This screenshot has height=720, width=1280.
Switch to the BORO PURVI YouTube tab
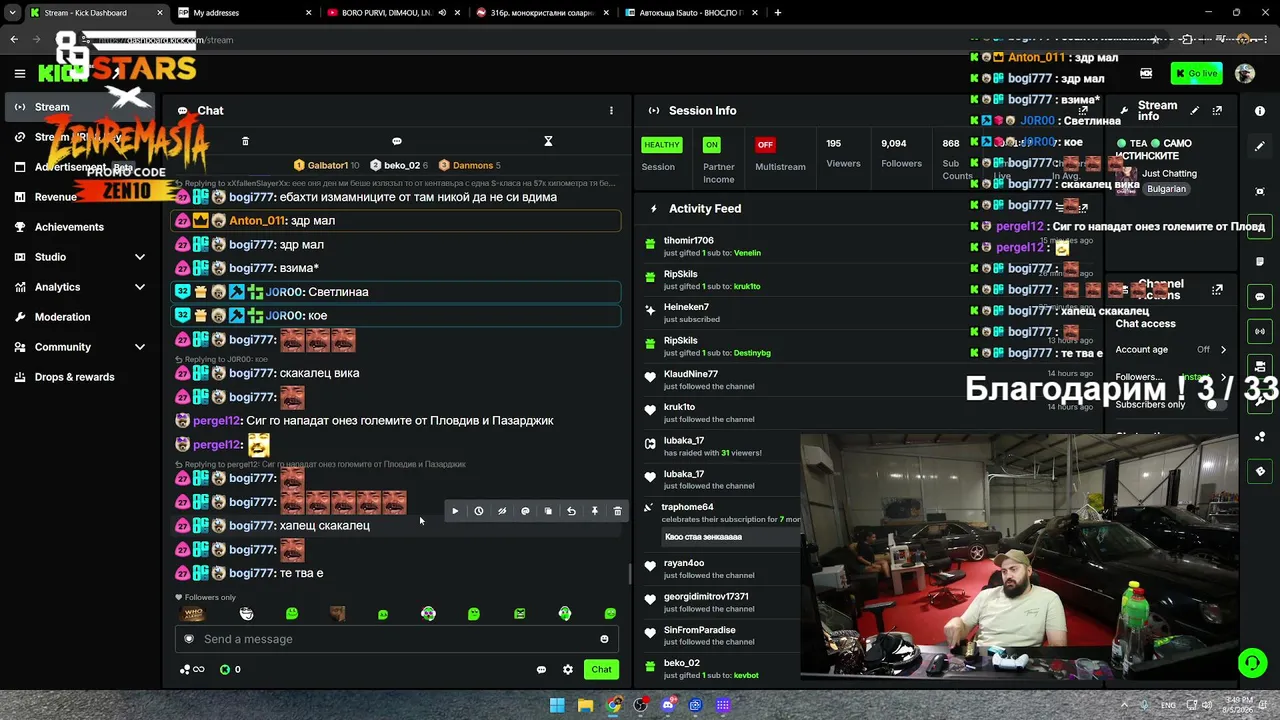[393, 13]
